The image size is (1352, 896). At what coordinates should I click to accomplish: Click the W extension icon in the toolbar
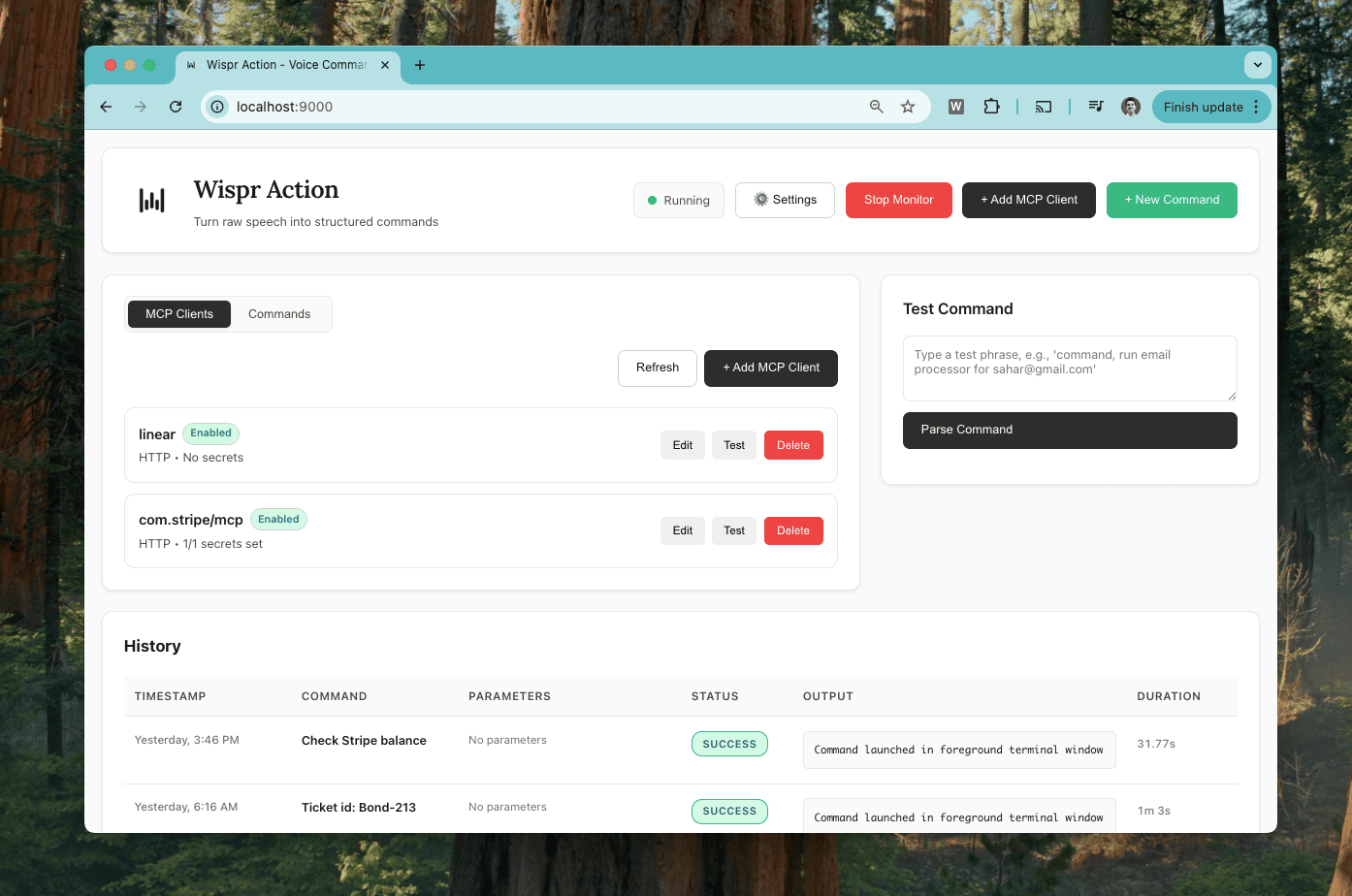[955, 107]
